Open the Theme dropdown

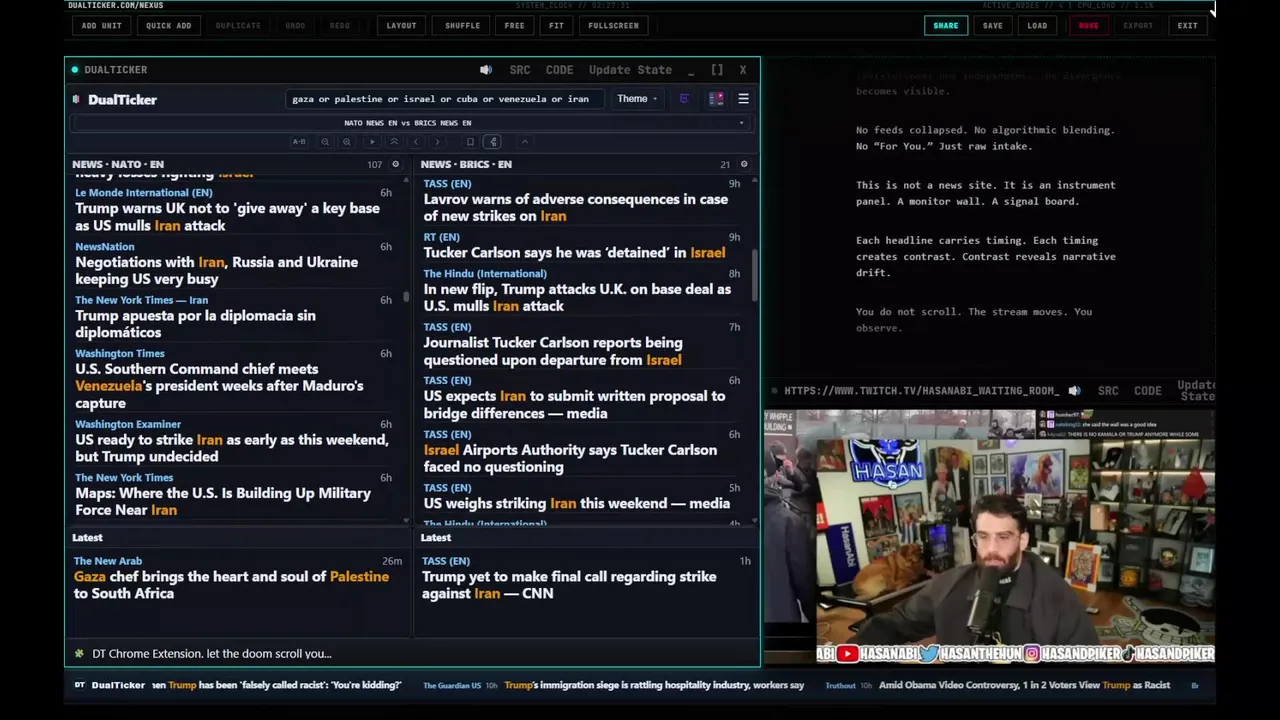[x=637, y=99]
